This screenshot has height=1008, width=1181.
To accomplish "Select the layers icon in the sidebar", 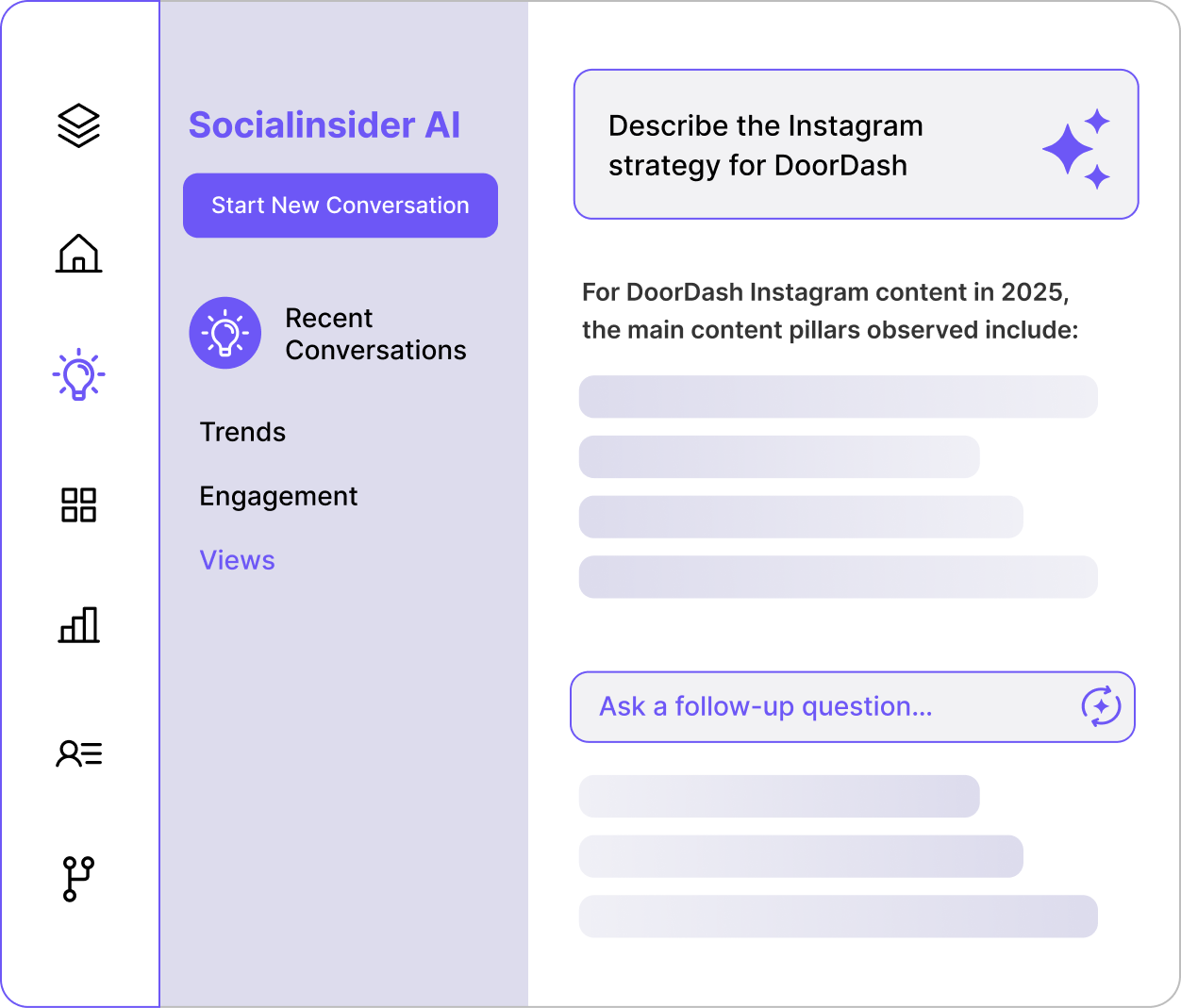I will tap(78, 124).
